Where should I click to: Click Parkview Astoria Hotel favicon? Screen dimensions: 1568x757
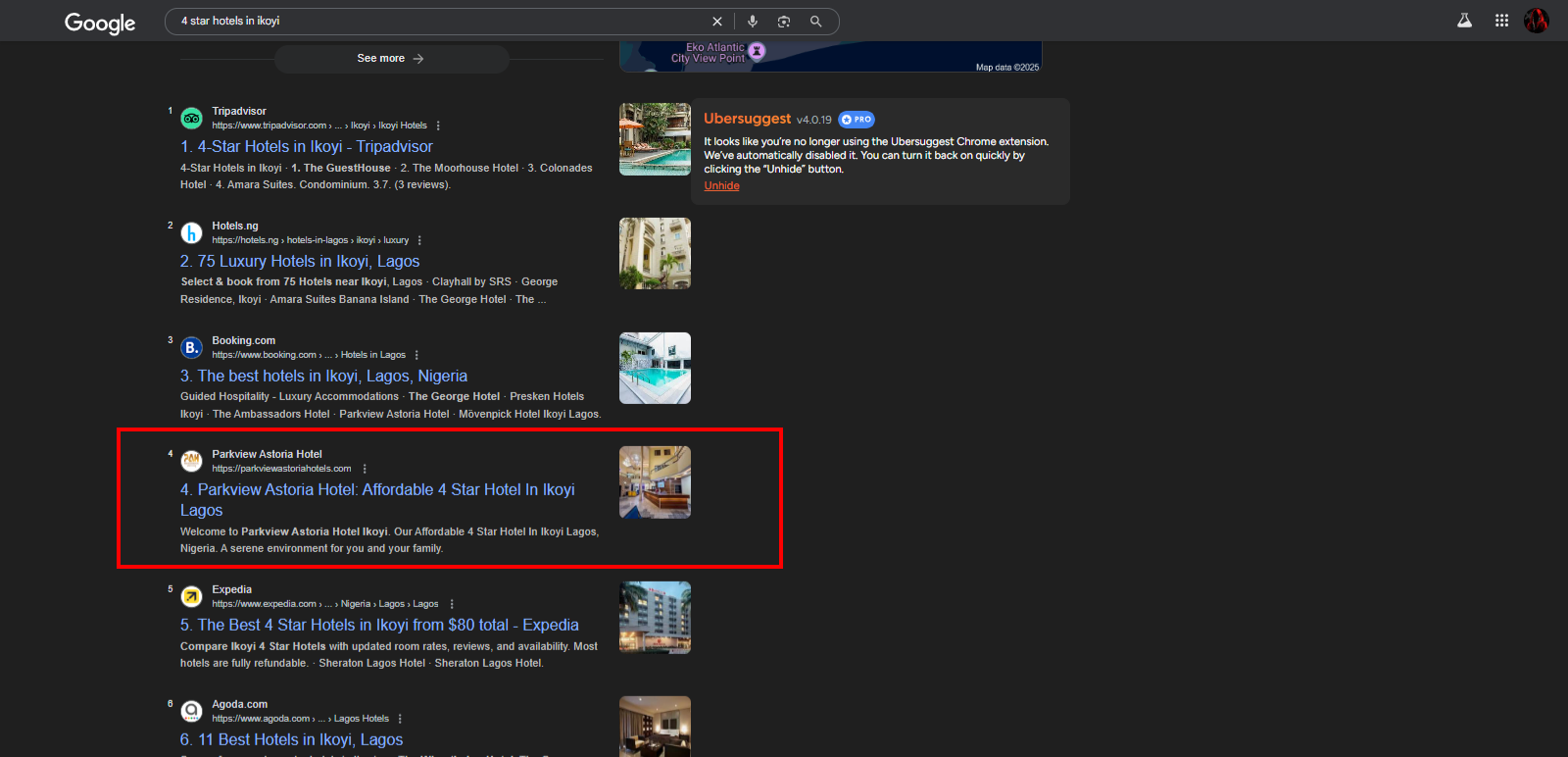(192, 461)
